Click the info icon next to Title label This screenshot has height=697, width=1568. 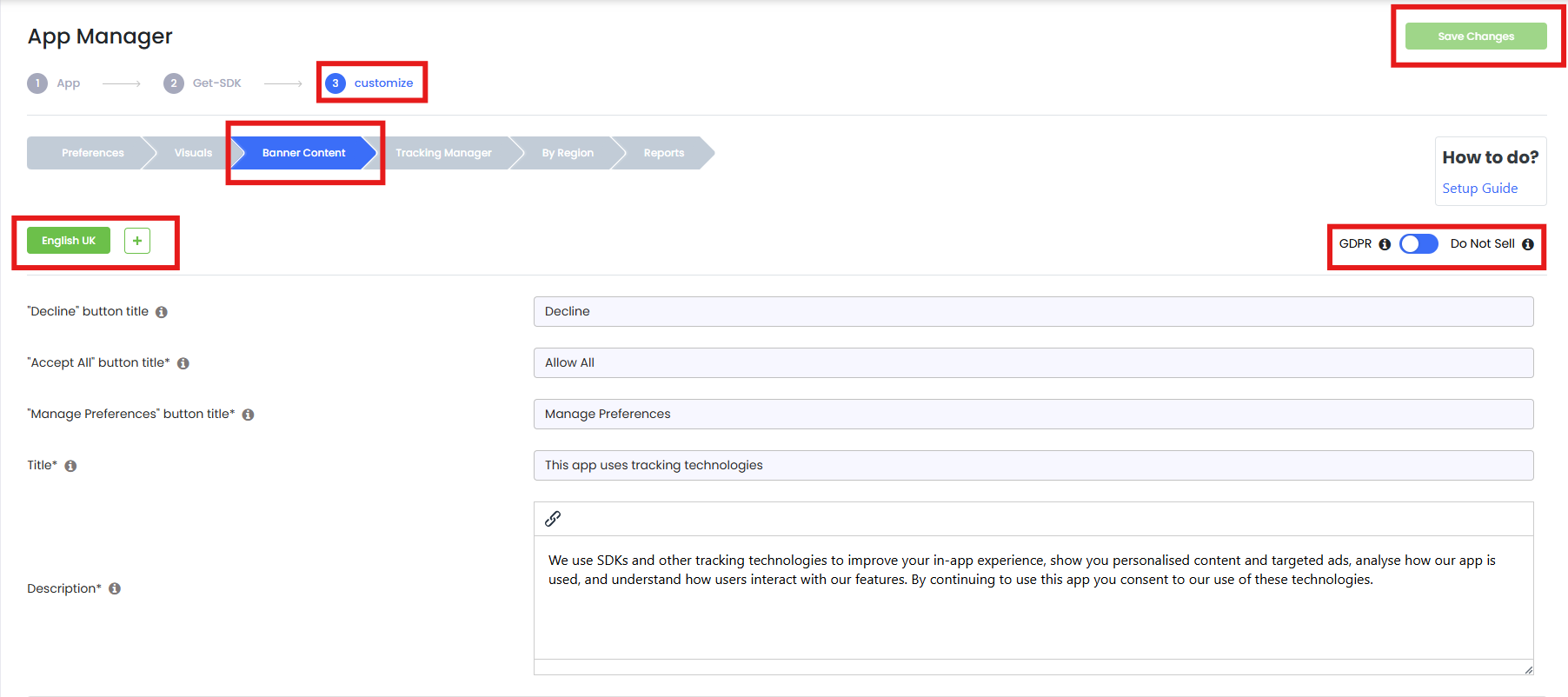click(70, 466)
